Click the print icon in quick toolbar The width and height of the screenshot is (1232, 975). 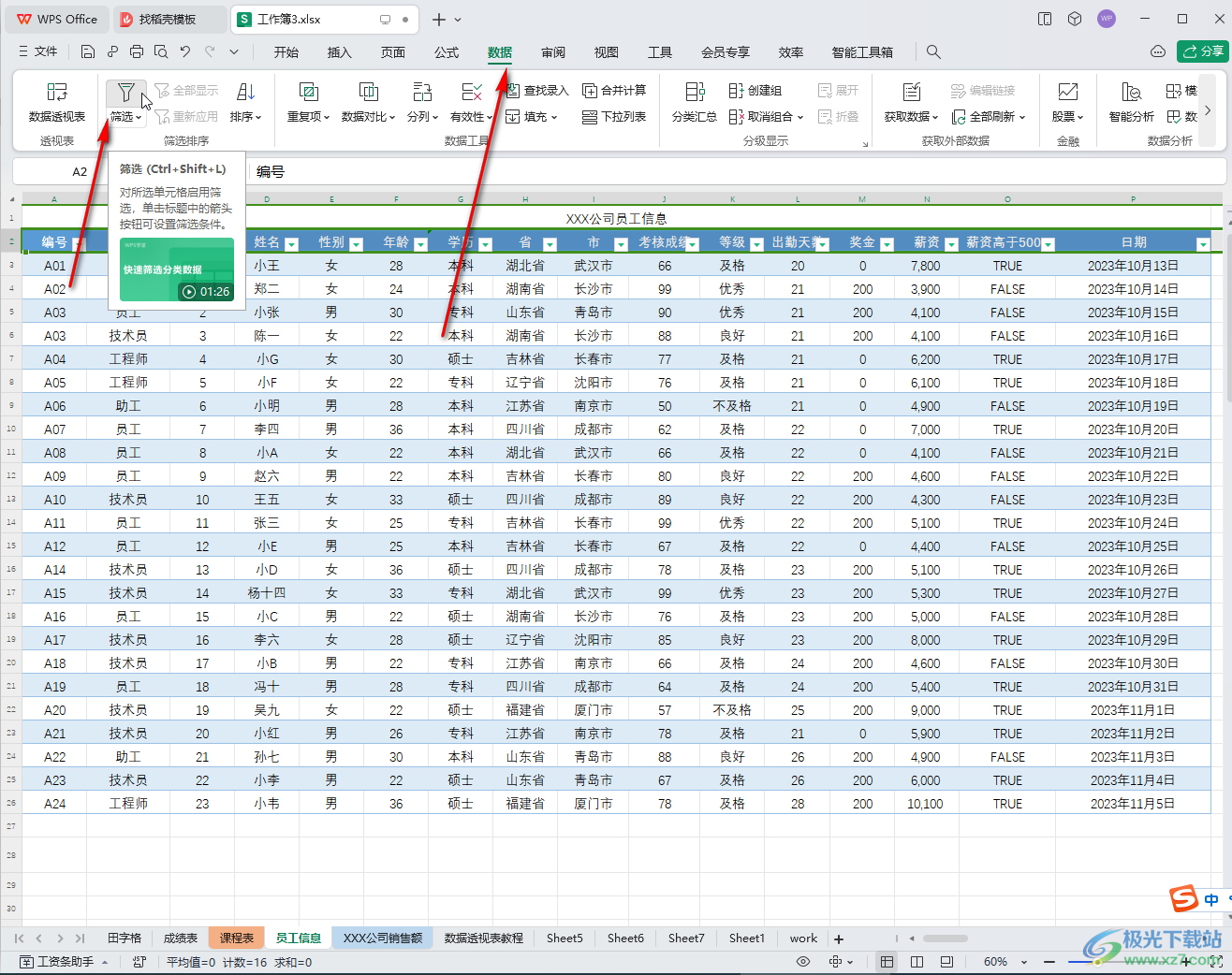pos(137,52)
